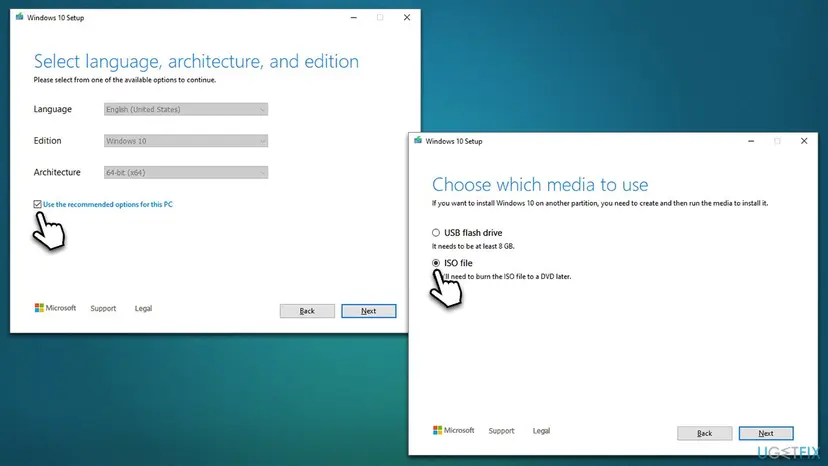Minimize the media choice setup window
828x466 pixels.
pos(751,141)
